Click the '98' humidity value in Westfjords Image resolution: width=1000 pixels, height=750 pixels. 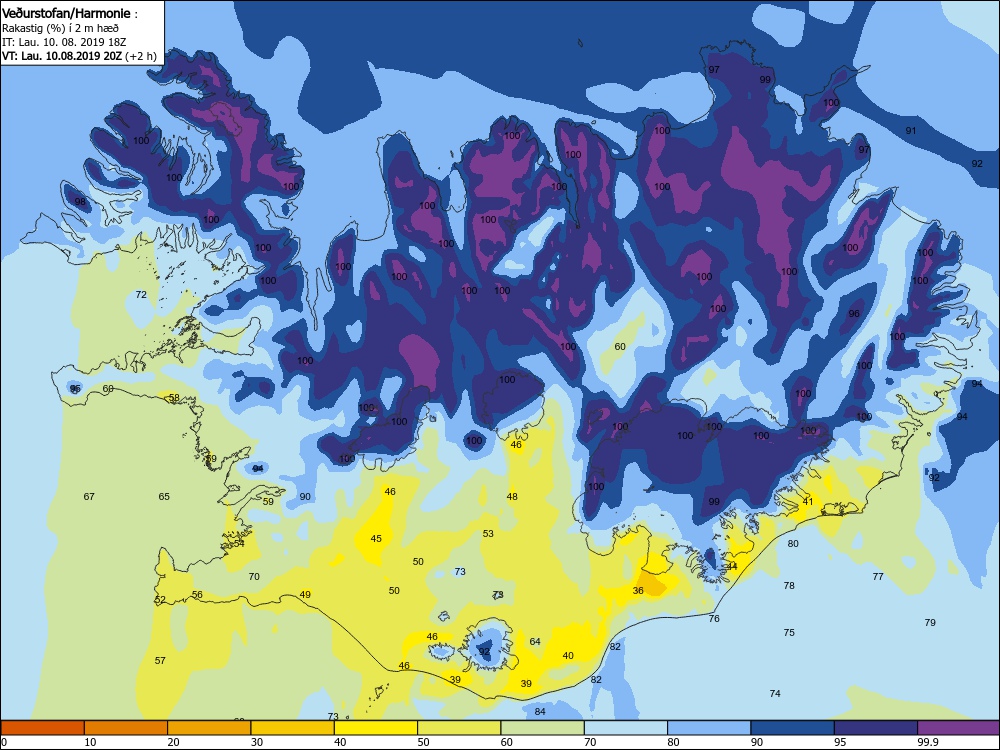pyautogui.click(x=80, y=202)
